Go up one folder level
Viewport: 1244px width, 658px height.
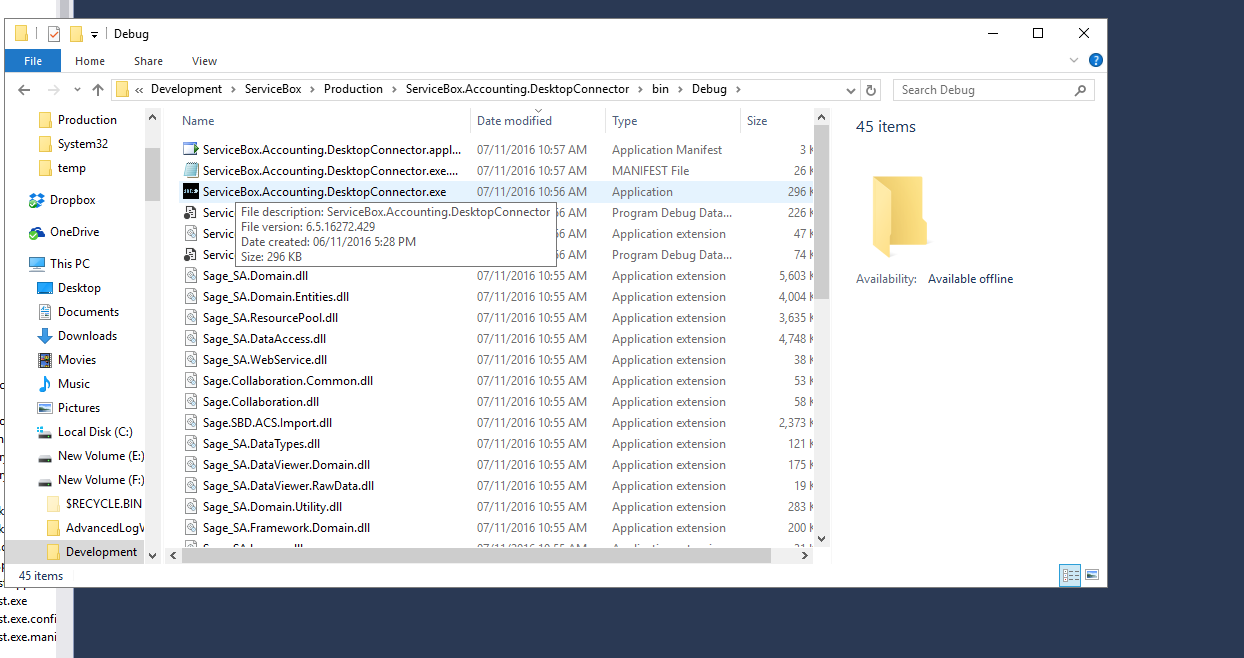[97, 90]
